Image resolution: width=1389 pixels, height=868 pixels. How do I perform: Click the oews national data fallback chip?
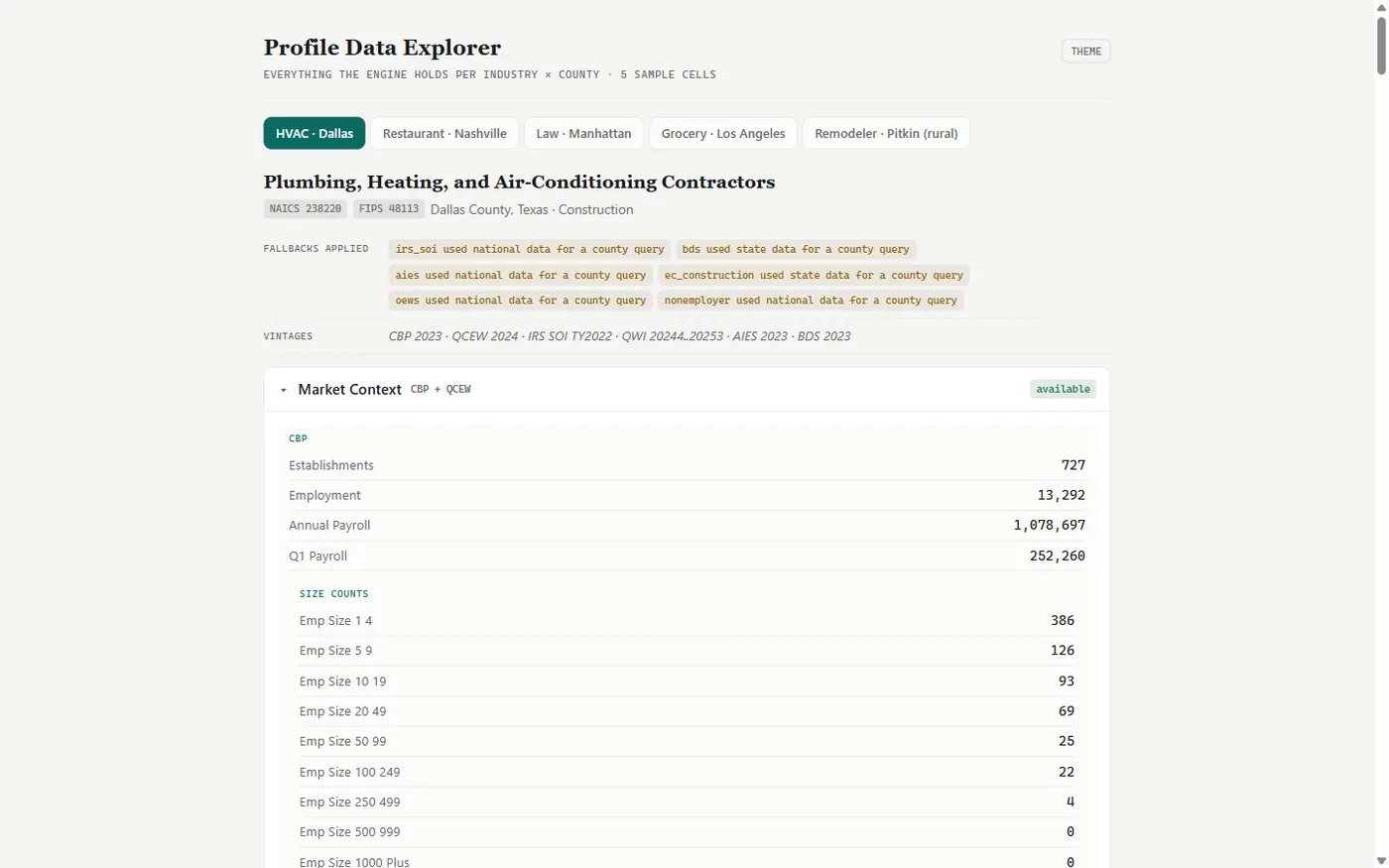(521, 300)
